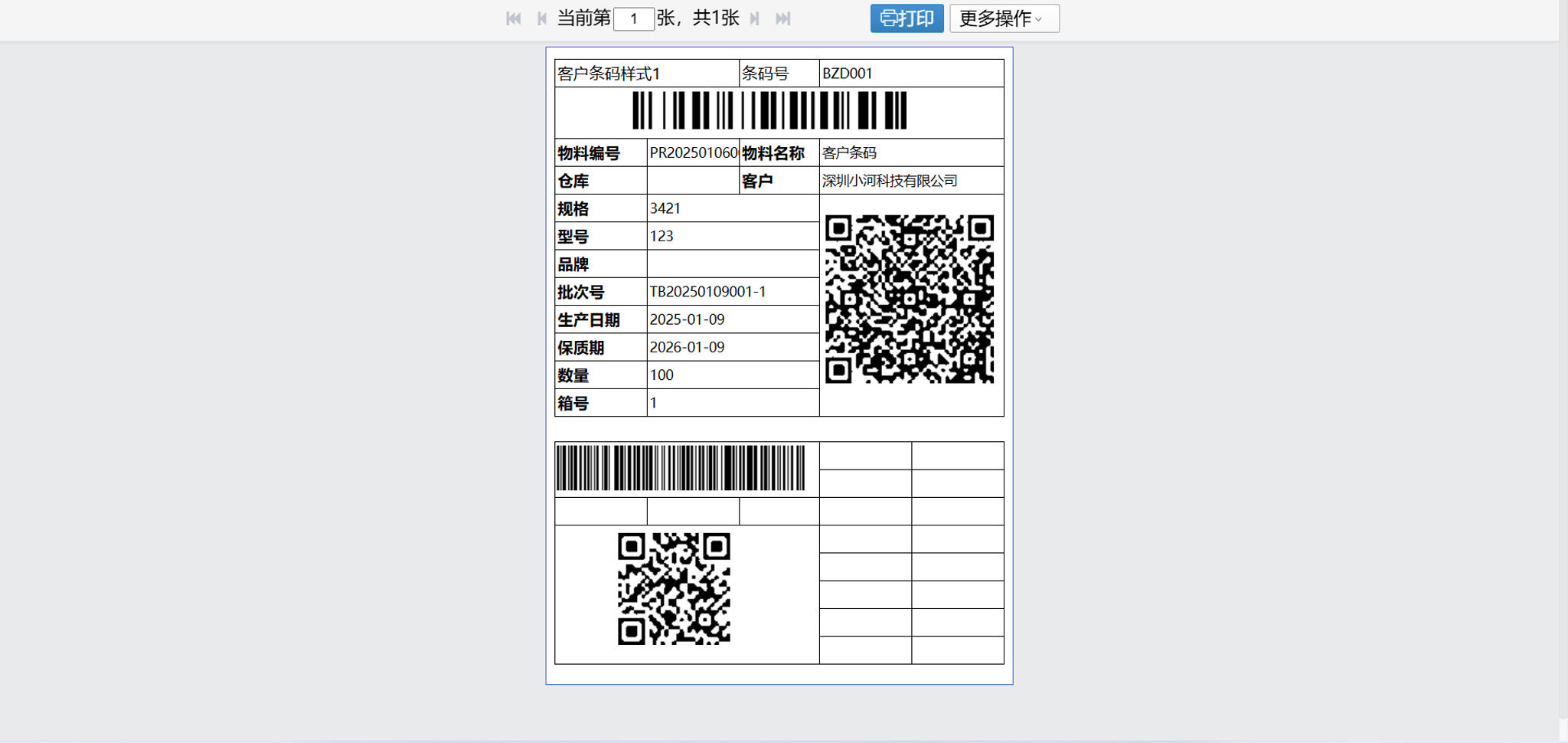Click the 生产日期 label cell
The image size is (1568, 743).
click(x=601, y=319)
